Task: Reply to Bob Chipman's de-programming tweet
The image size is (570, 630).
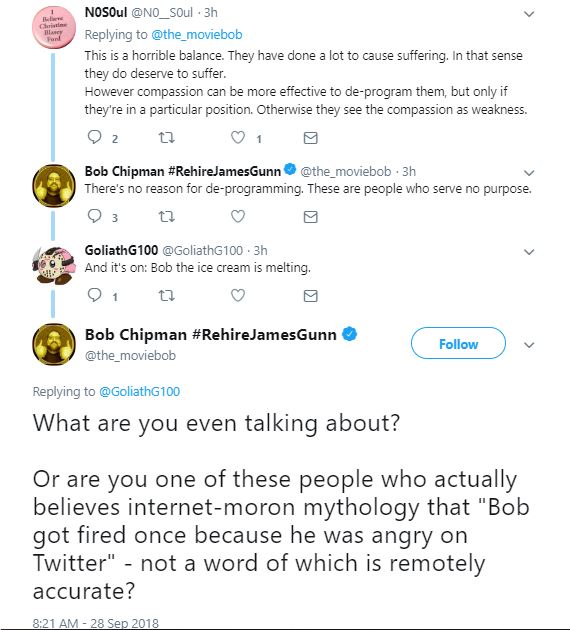Action: click(x=94, y=216)
